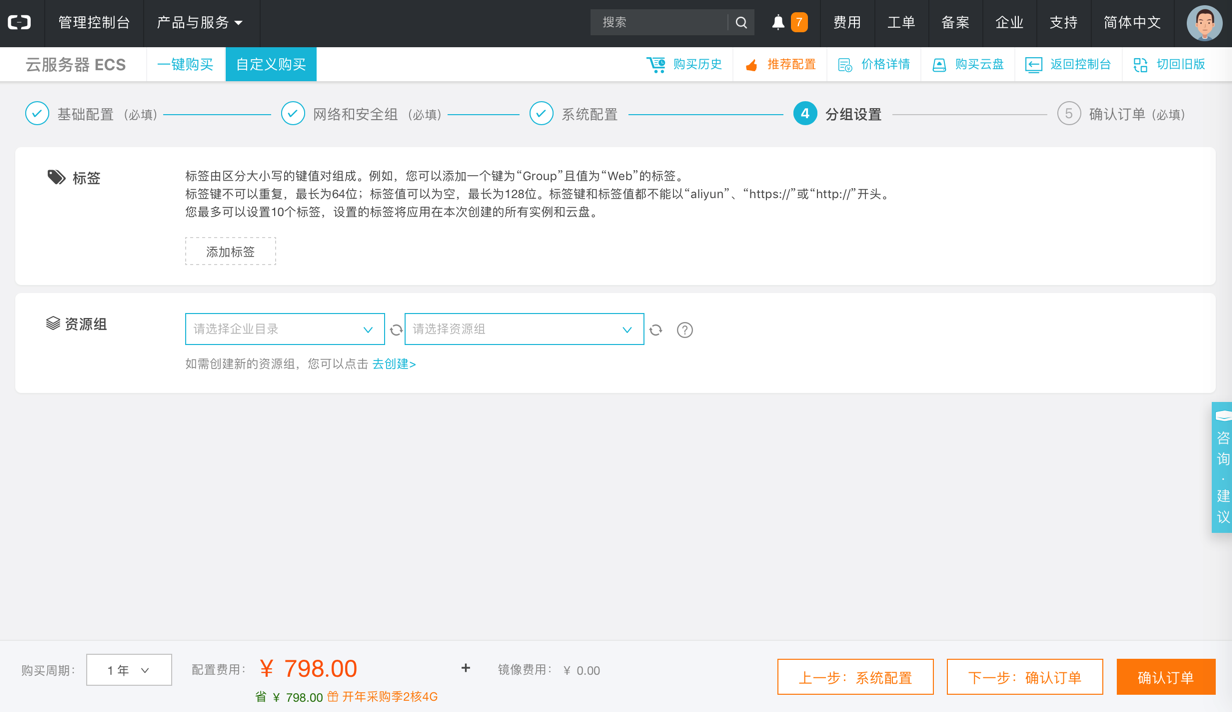Open the 工单 menu

[901, 22]
